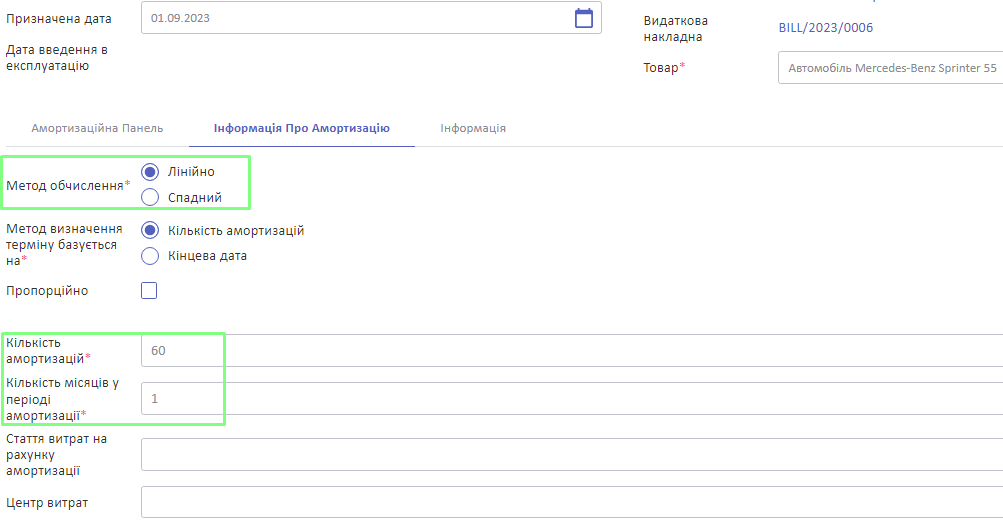Click the Призначена дата label text
1003x527 pixels.
58,19
